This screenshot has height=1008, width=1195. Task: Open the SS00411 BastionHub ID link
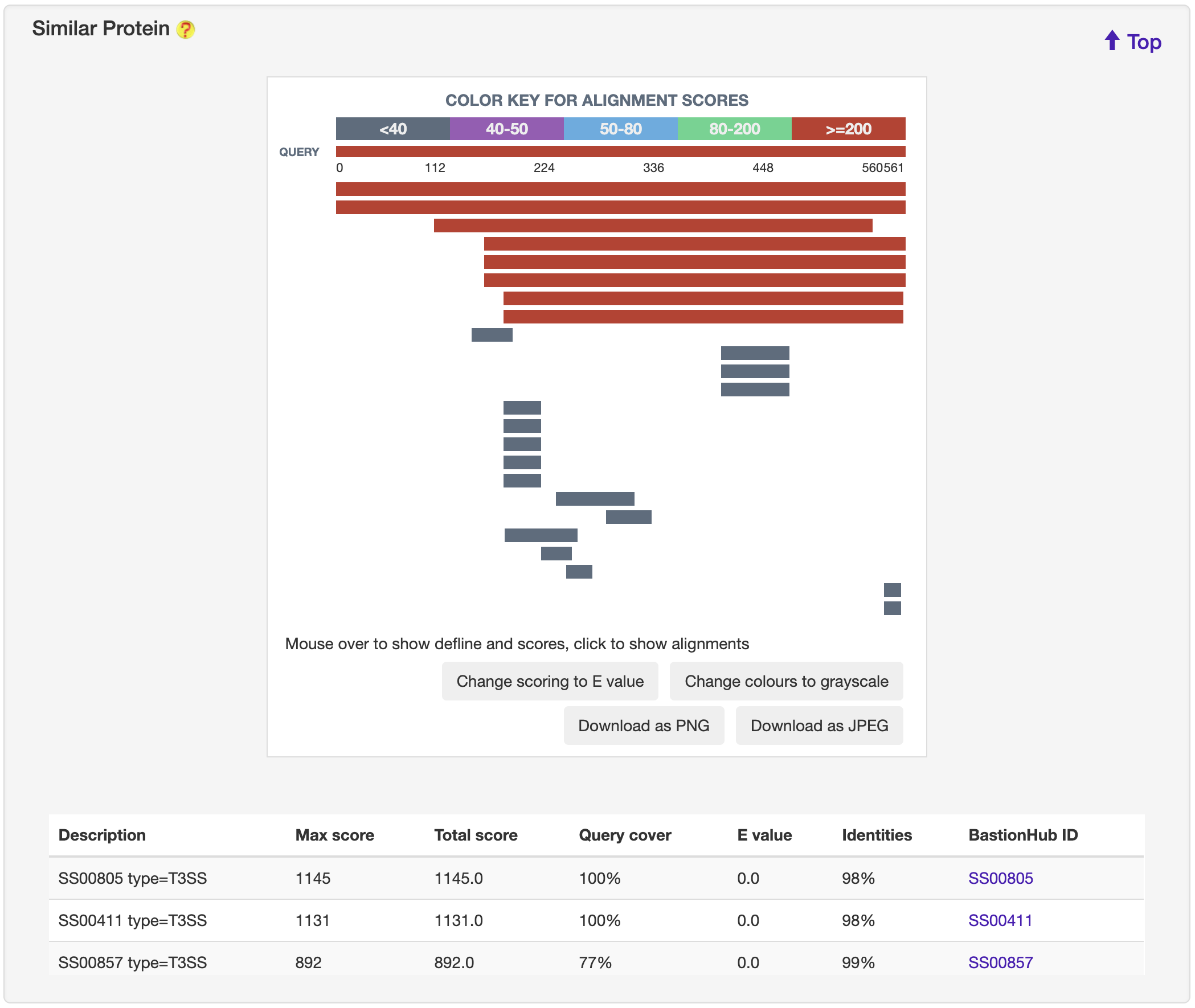tap(1000, 920)
